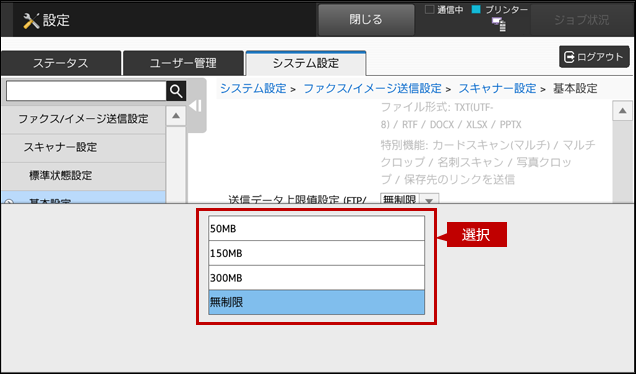Image resolution: width=636 pixels, height=374 pixels.
Task: Switch to the ステータス tab
Action: (60, 63)
